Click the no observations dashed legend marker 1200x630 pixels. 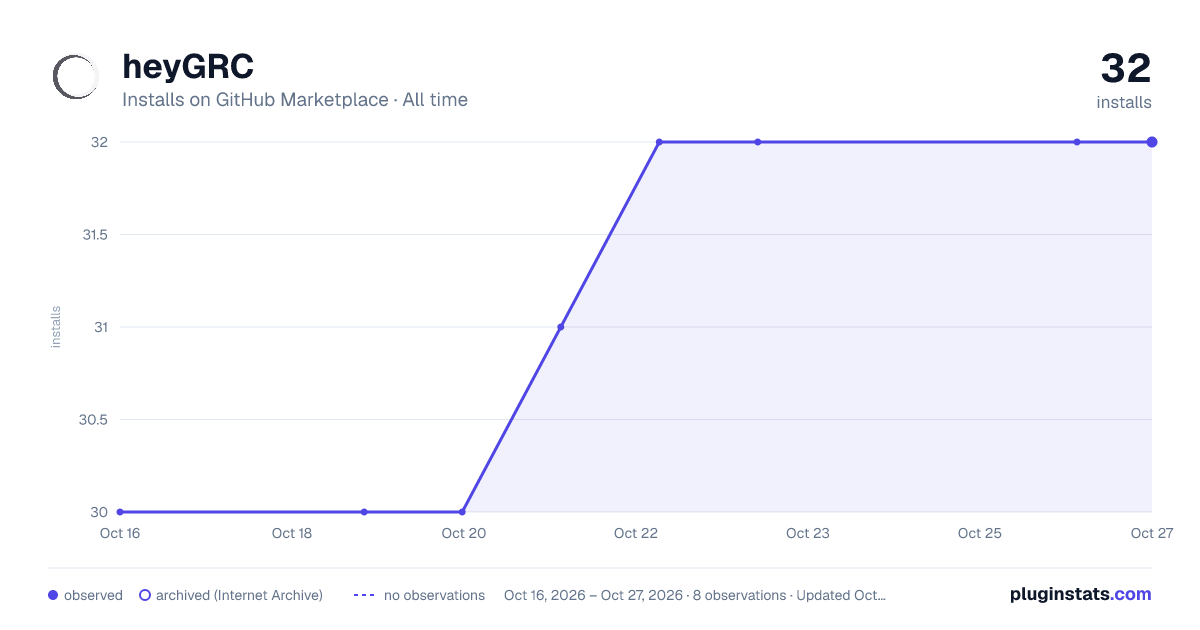[x=364, y=595]
